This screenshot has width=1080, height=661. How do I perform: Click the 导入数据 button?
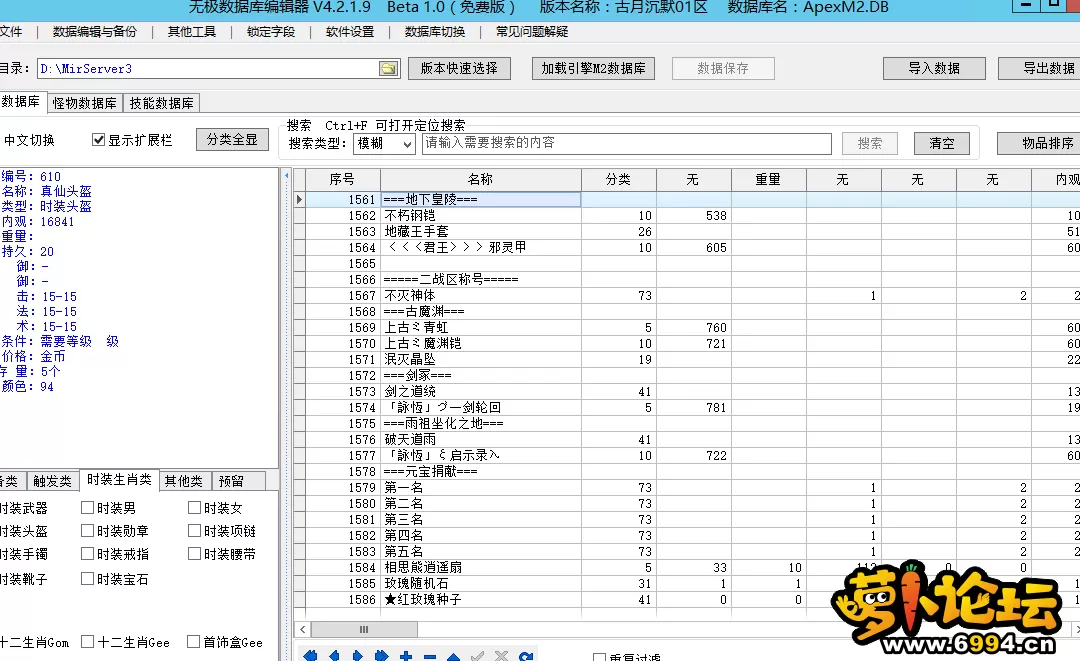[x=934, y=68]
